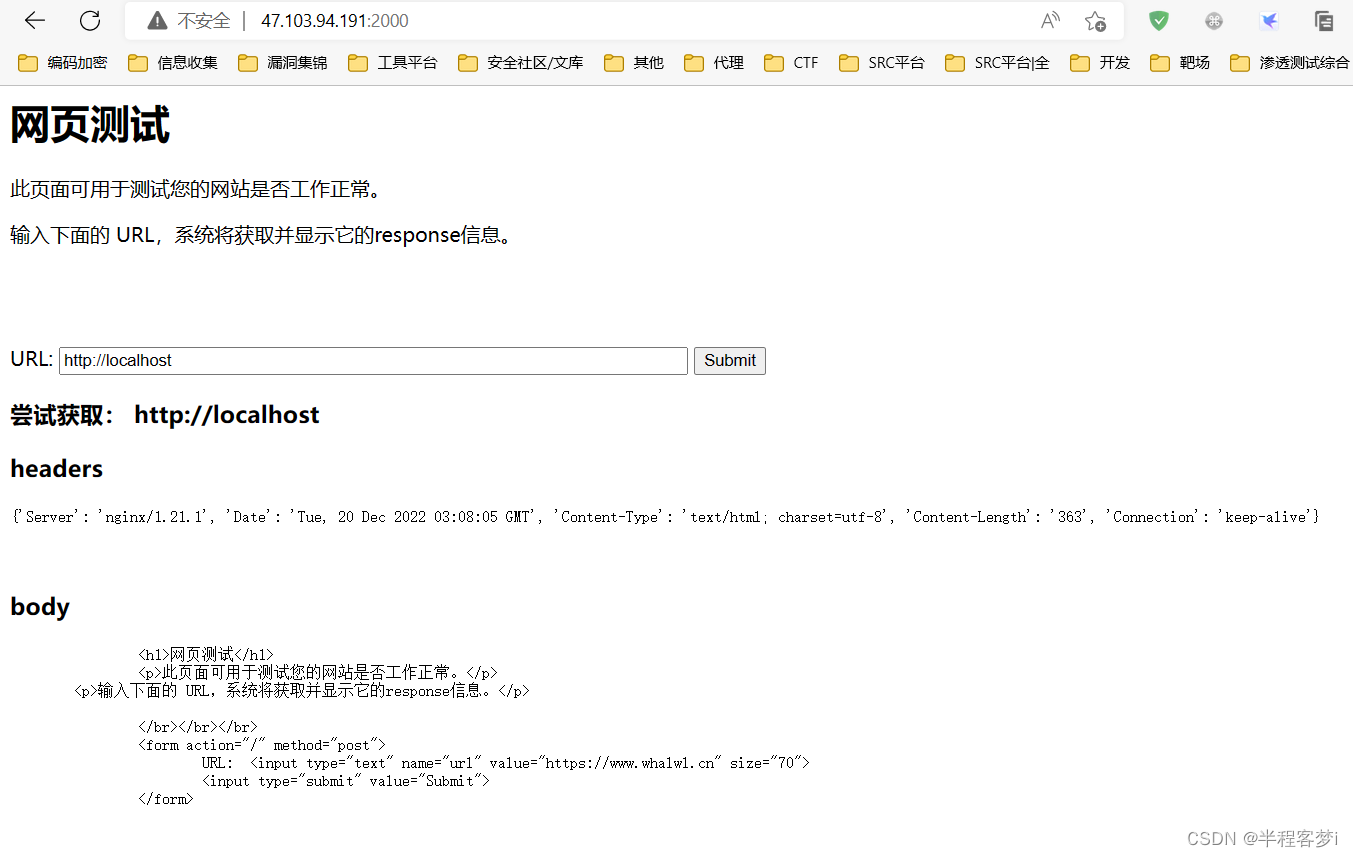
Task: Click the input type="submit" code line
Action: coord(346,781)
